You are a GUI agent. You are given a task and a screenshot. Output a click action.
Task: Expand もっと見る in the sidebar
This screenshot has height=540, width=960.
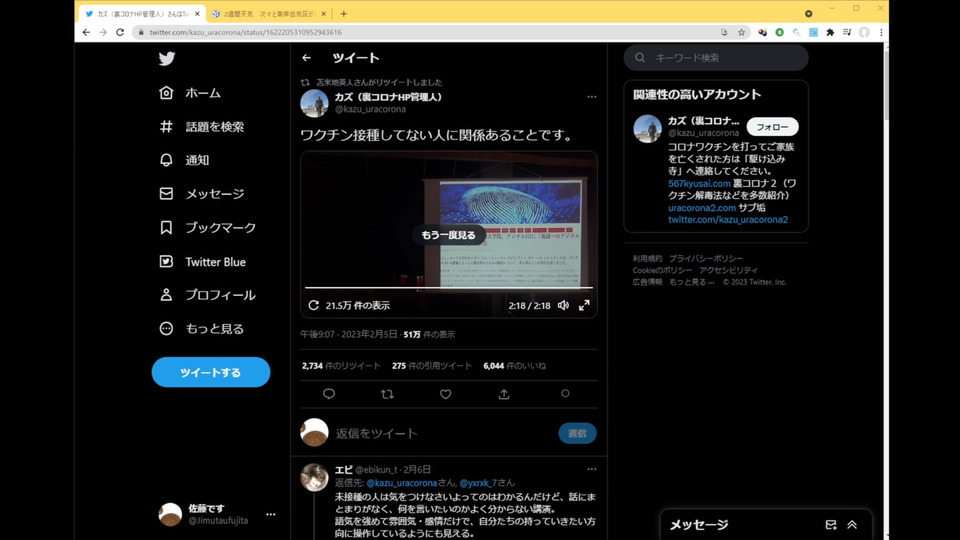(201, 329)
